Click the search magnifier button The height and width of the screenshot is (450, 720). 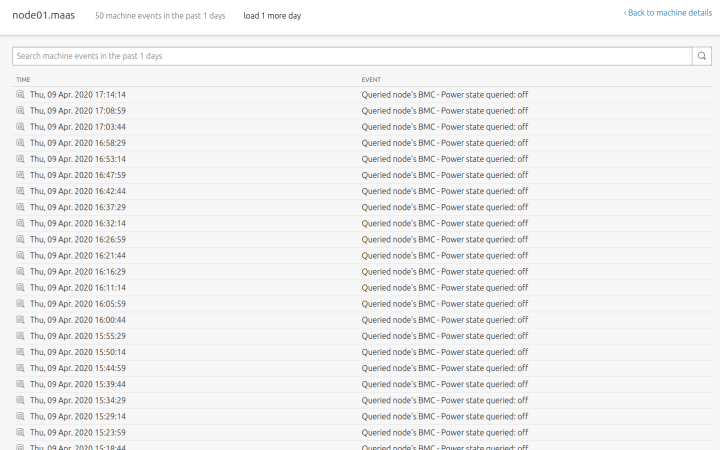(702, 56)
